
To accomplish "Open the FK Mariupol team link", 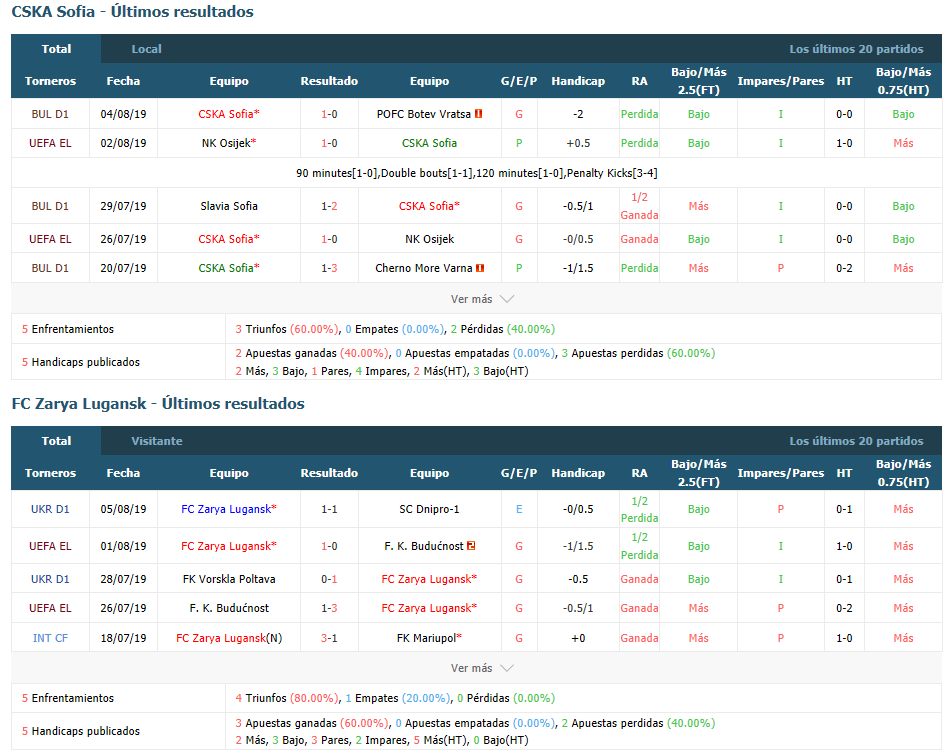I will (429, 638).
